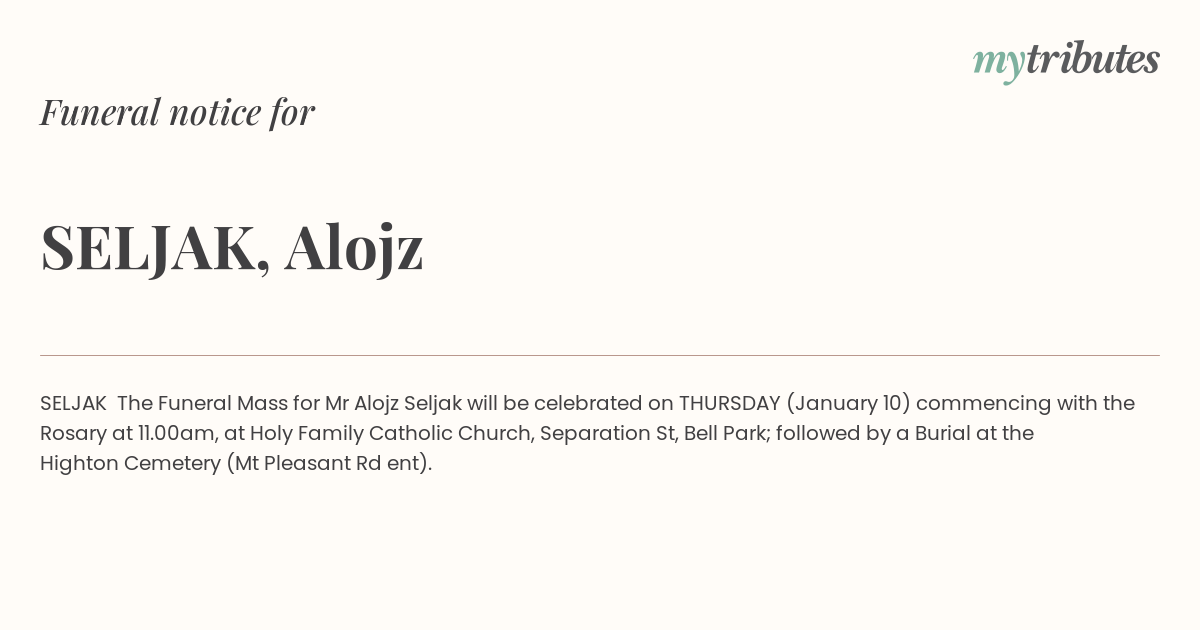Select the "SELJAK, Alojz" name heading
Screen dimensions: 1200x630
pyautogui.click(x=232, y=247)
